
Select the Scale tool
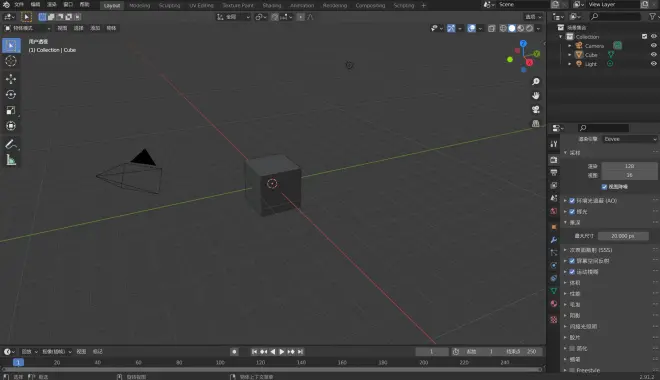coord(11,110)
